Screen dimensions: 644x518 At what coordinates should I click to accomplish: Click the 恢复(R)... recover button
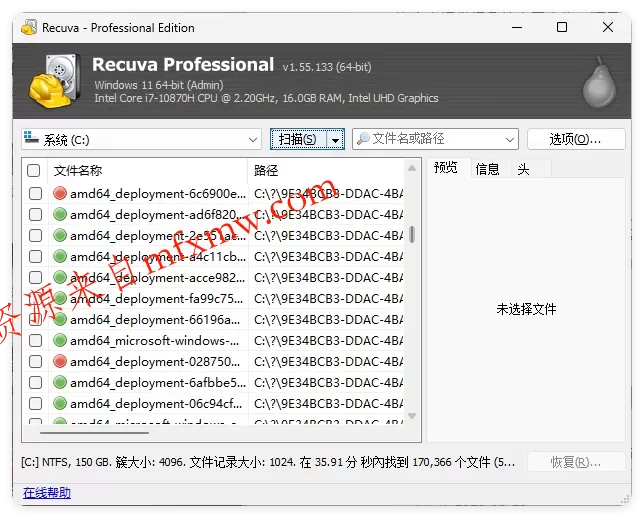point(576,462)
